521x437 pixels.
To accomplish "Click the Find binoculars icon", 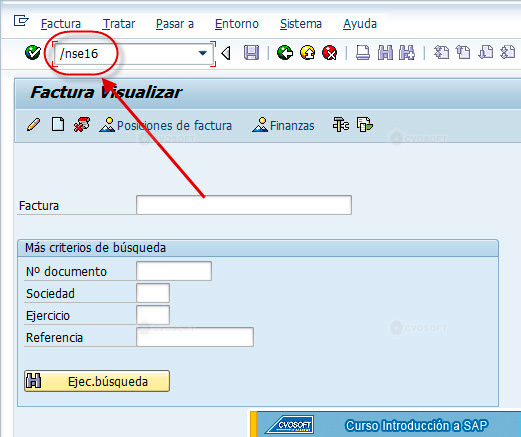I will click(x=385, y=53).
